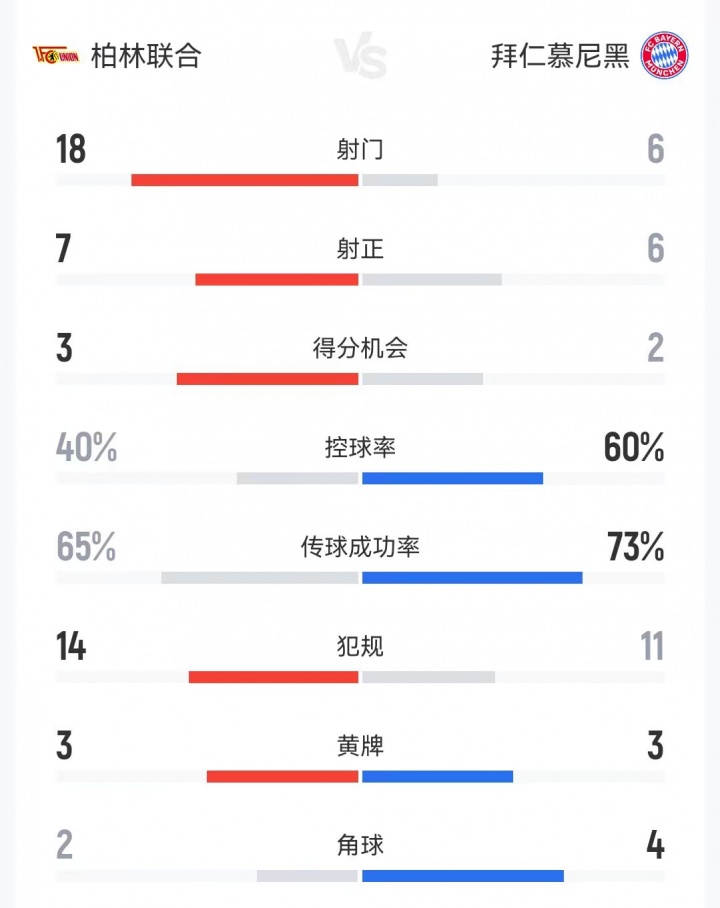
Task: Click the red 黄牌 yellow cards bar
Action: [x=282, y=776]
